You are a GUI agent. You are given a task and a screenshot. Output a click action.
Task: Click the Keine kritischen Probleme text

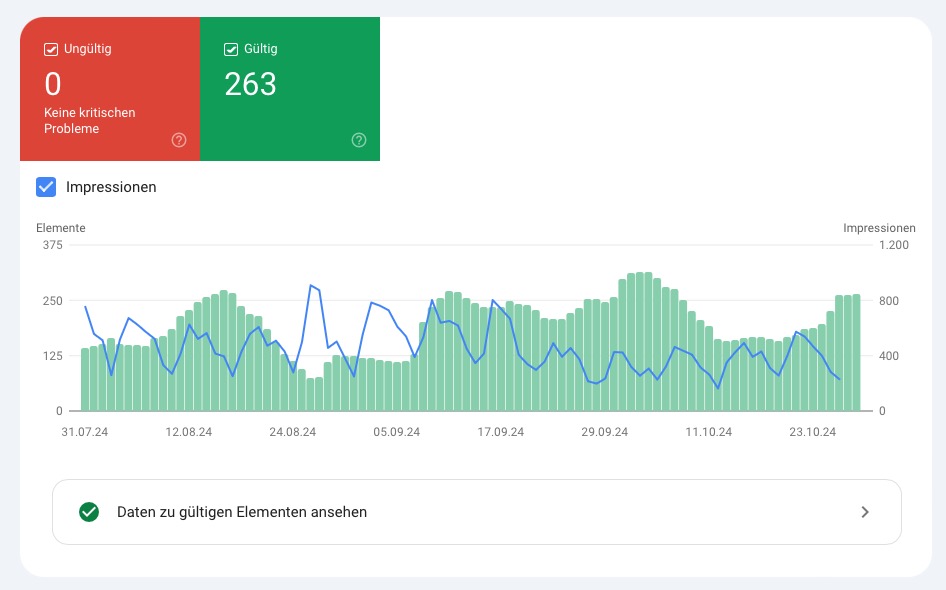pos(91,120)
